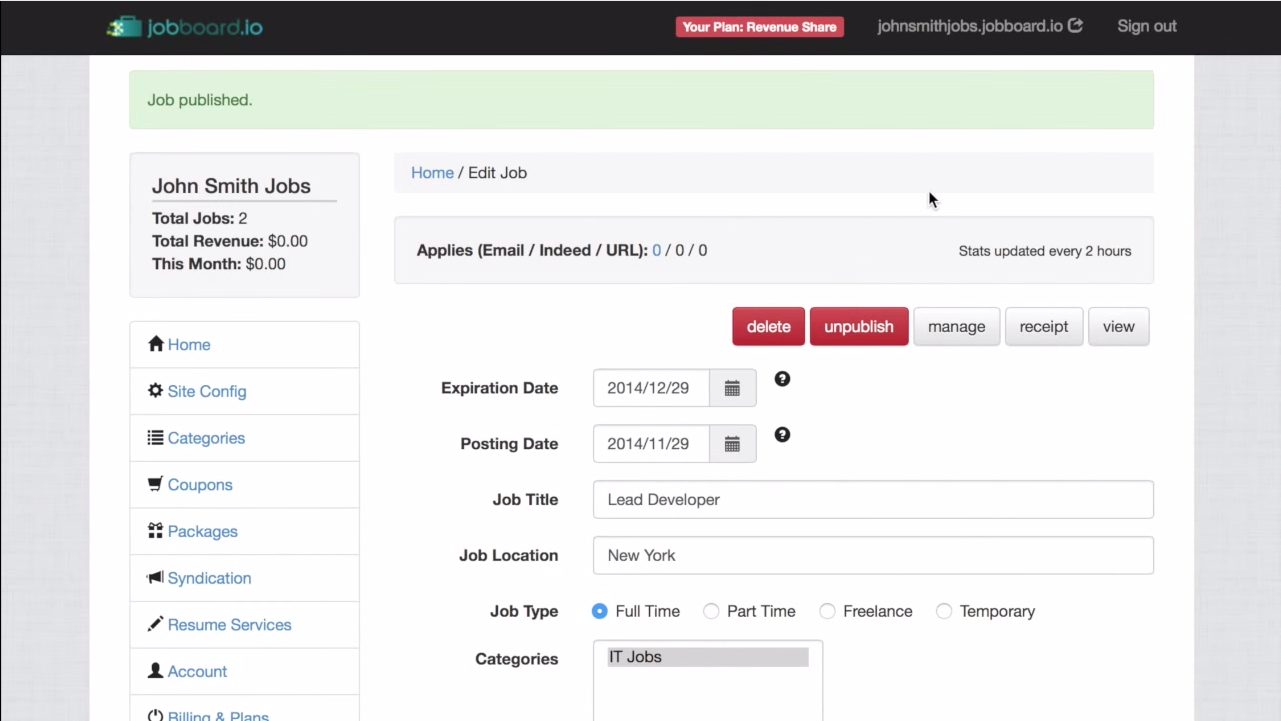The height and width of the screenshot is (721, 1281).
Task: Click into the Job Title field
Action: click(x=873, y=500)
